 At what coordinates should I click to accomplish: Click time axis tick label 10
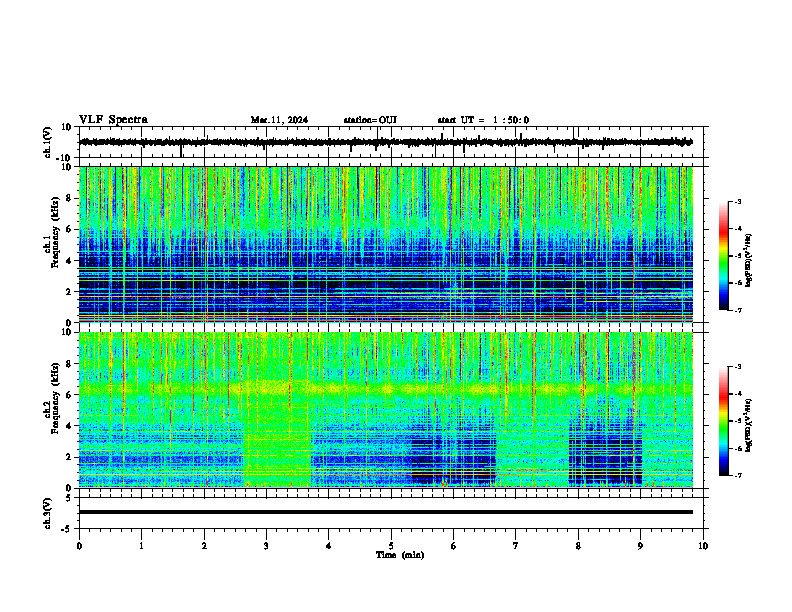click(x=703, y=546)
